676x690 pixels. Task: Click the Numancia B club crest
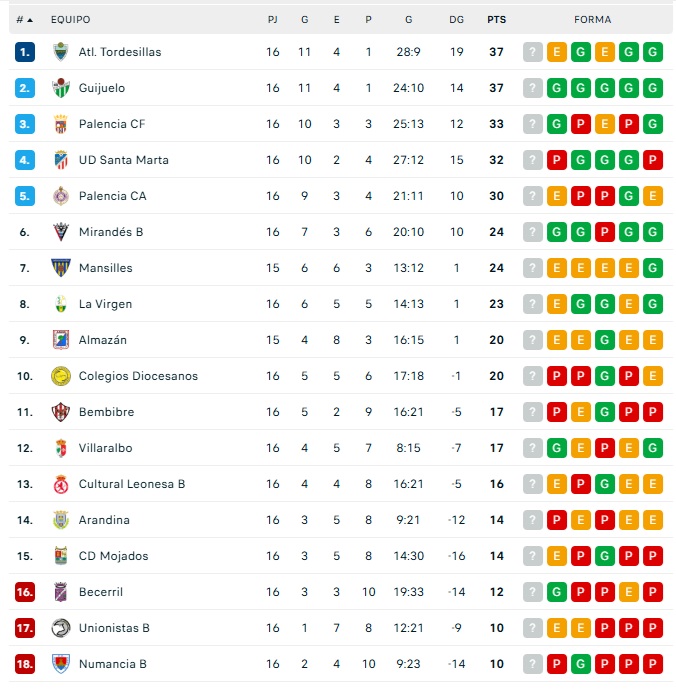coord(61,664)
